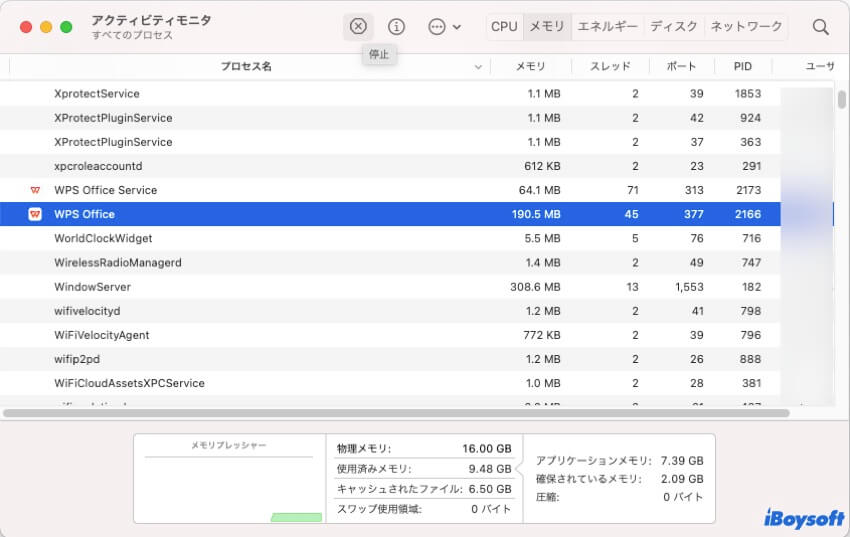Screen dimensions: 850x537
Task: Sort by the PID column header
Action: (743, 67)
